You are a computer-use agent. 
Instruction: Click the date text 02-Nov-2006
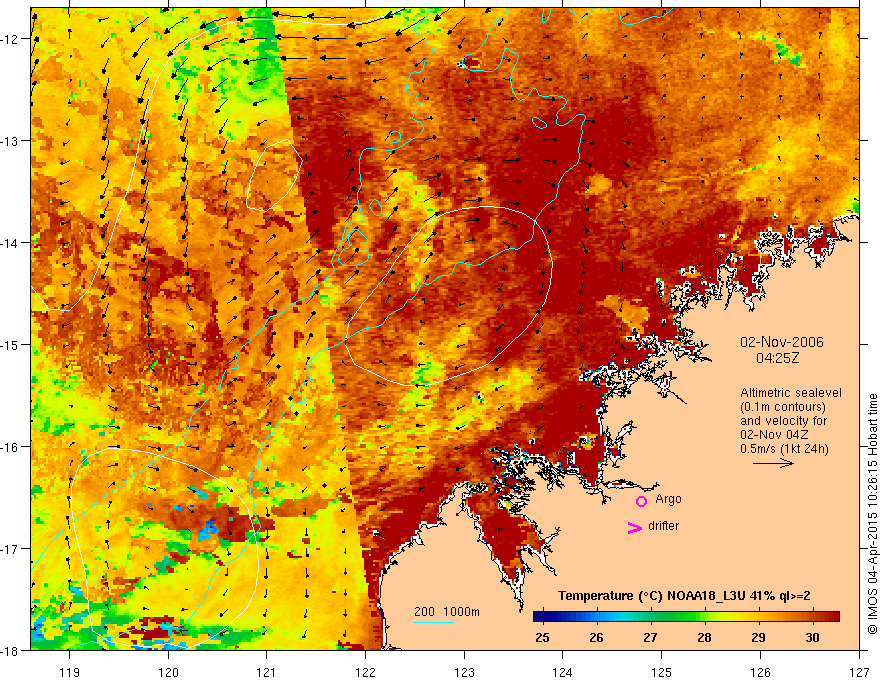point(782,342)
